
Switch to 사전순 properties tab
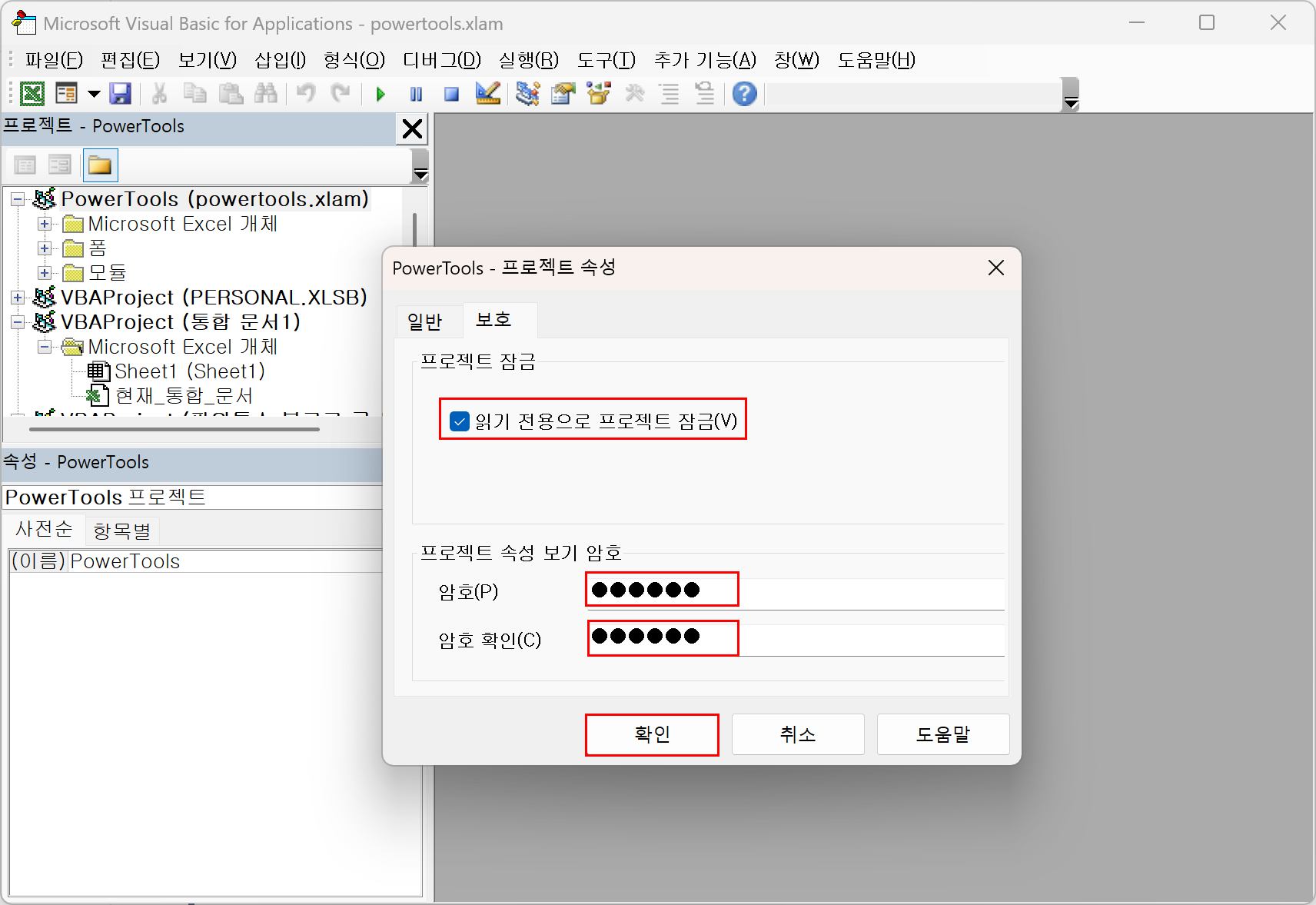click(x=44, y=529)
